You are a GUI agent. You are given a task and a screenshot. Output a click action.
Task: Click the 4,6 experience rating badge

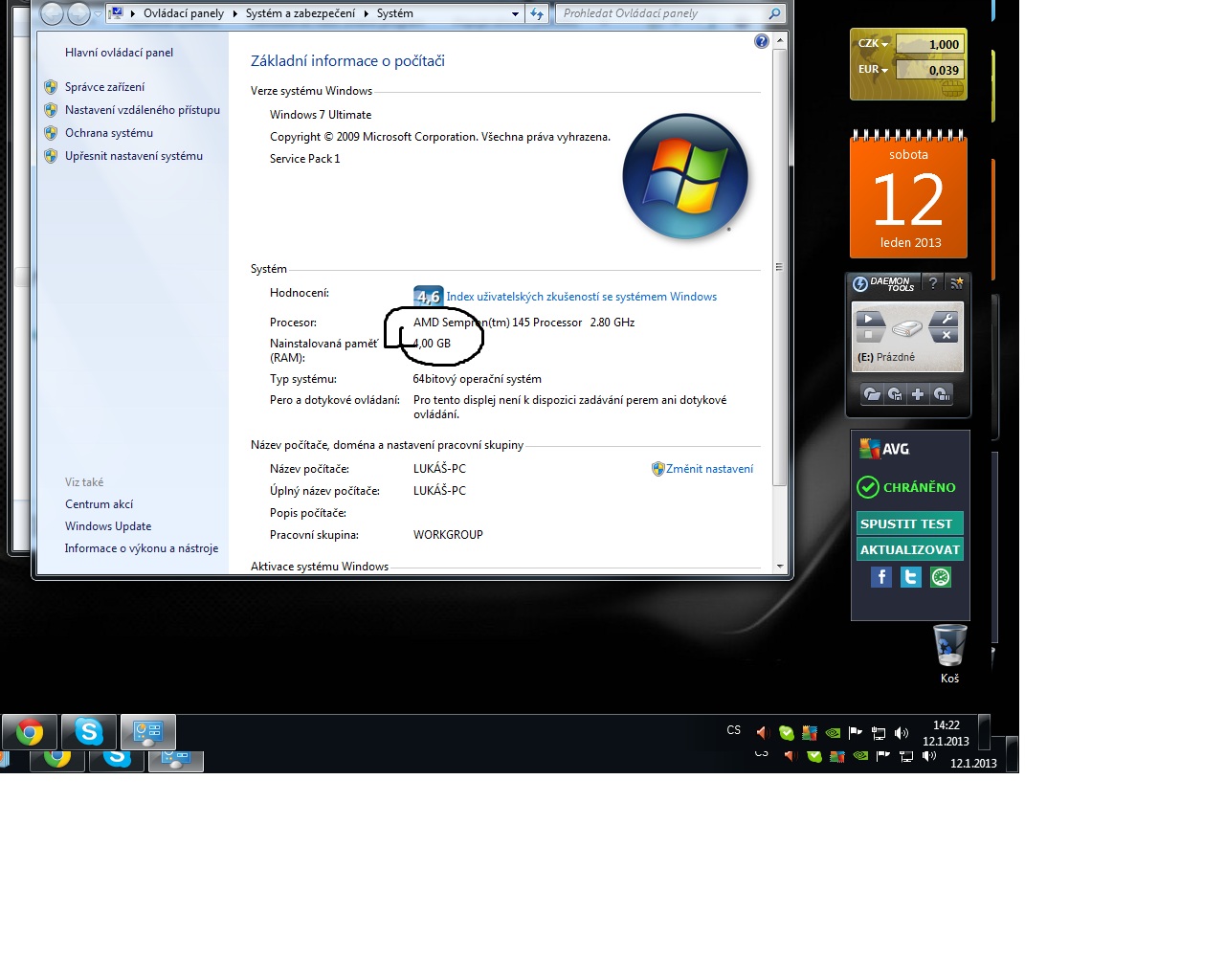point(428,297)
